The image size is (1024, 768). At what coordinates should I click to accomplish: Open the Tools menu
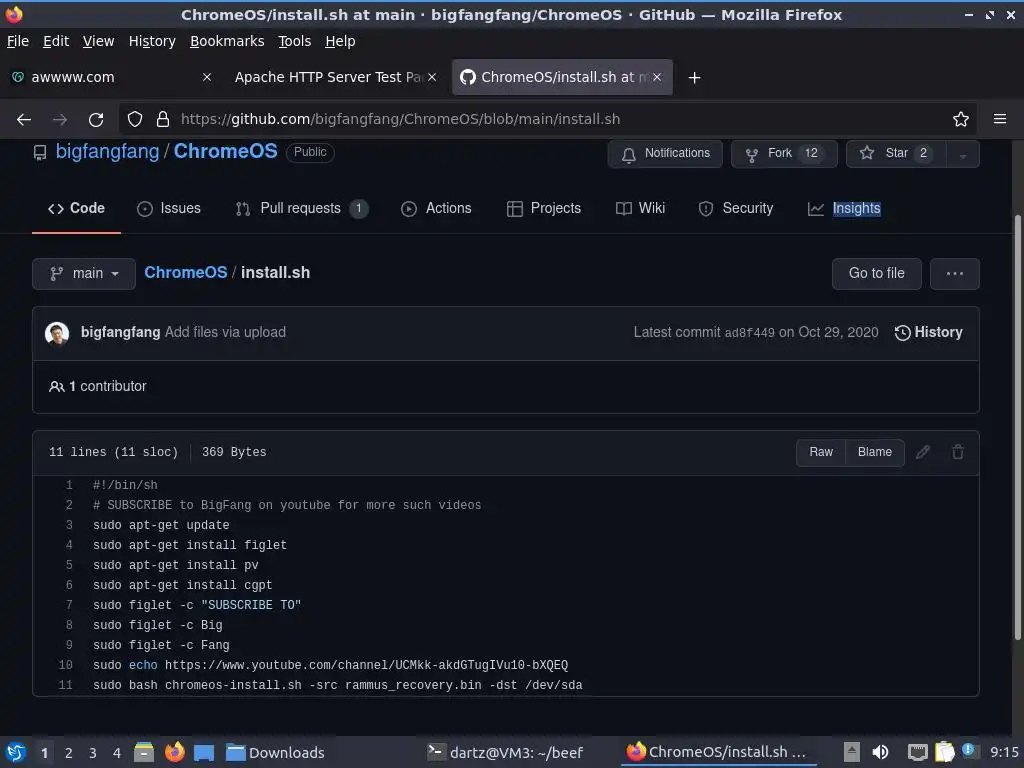click(295, 41)
